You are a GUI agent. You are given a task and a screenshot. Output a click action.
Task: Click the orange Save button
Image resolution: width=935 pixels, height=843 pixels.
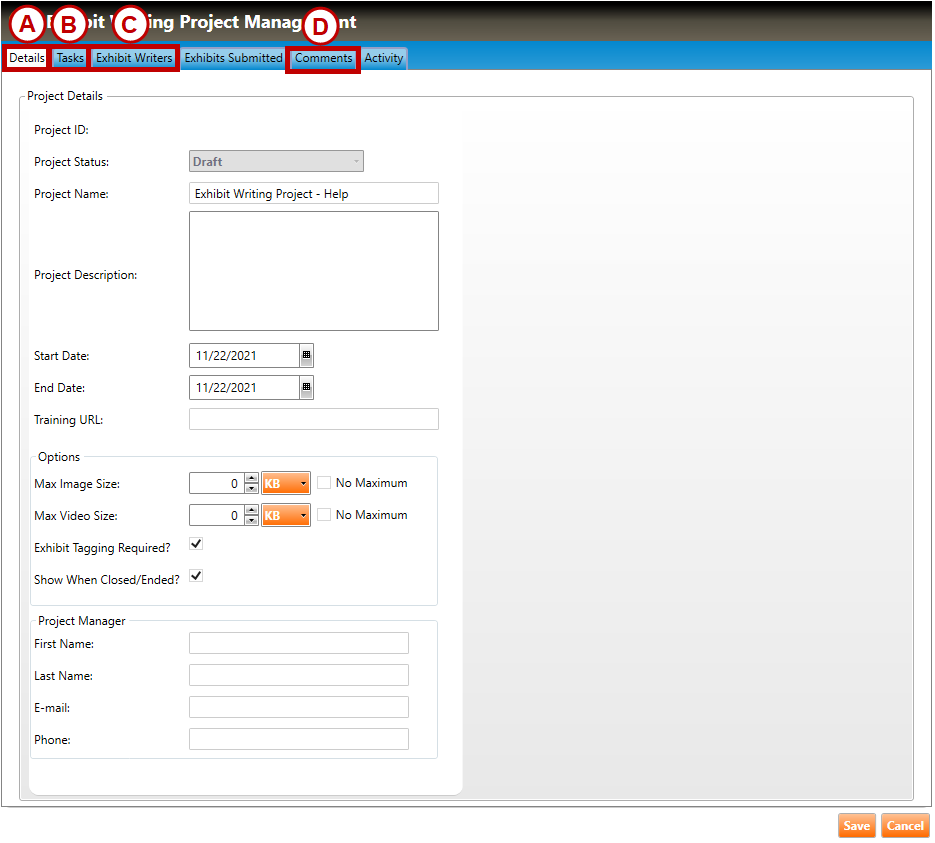[x=856, y=826]
